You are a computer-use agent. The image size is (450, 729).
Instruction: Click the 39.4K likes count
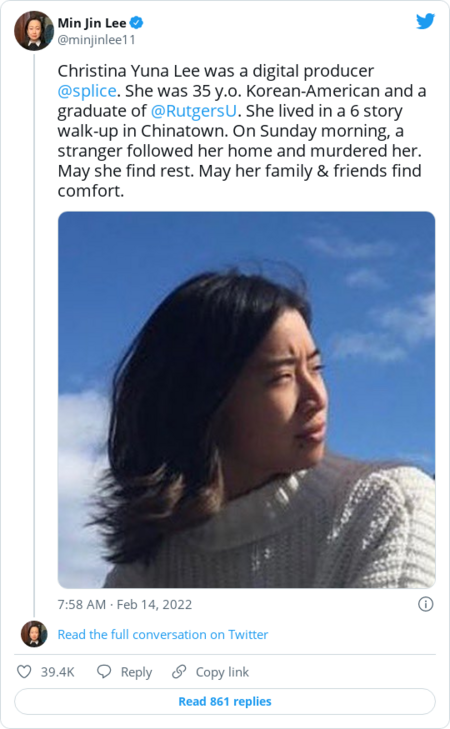pos(58,672)
